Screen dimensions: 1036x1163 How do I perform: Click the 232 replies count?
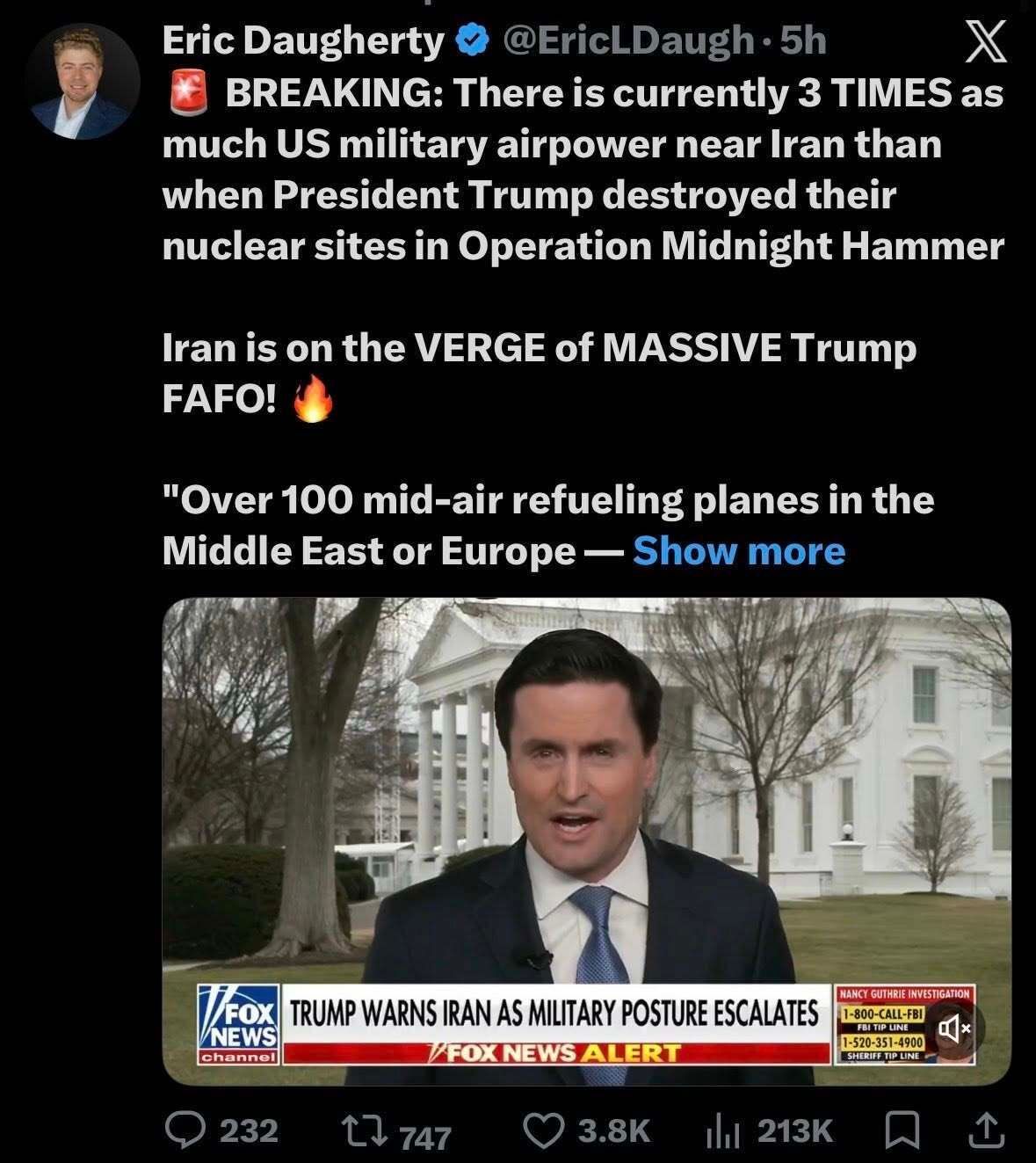tap(249, 1130)
